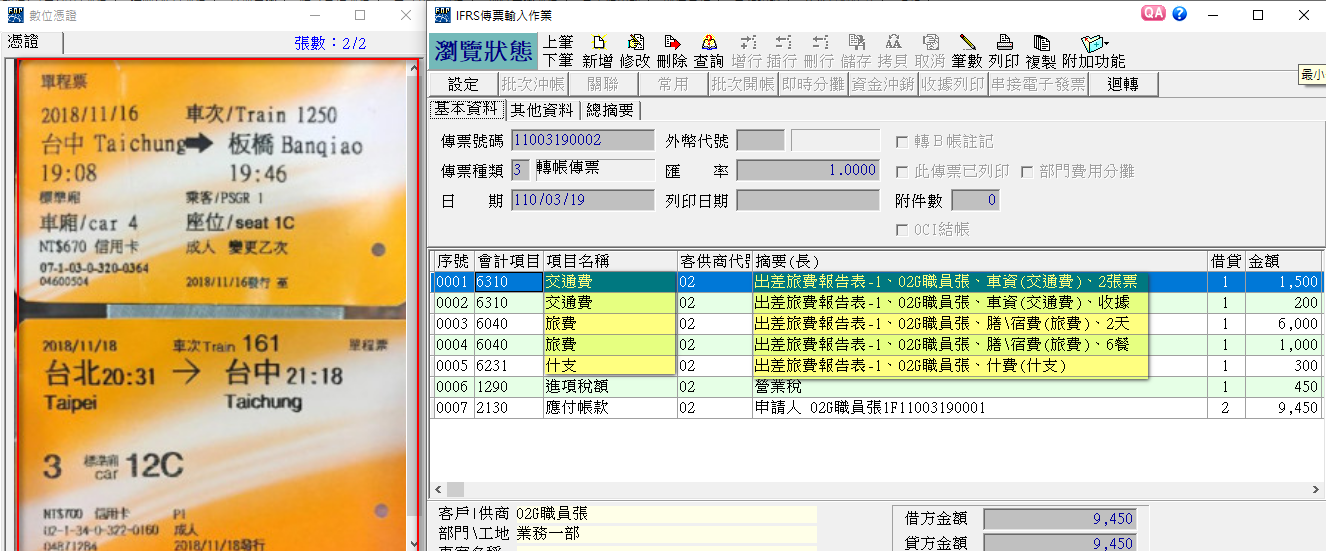1326x551 pixels.
Task: Click the 迴轉 button
Action: point(1123,84)
